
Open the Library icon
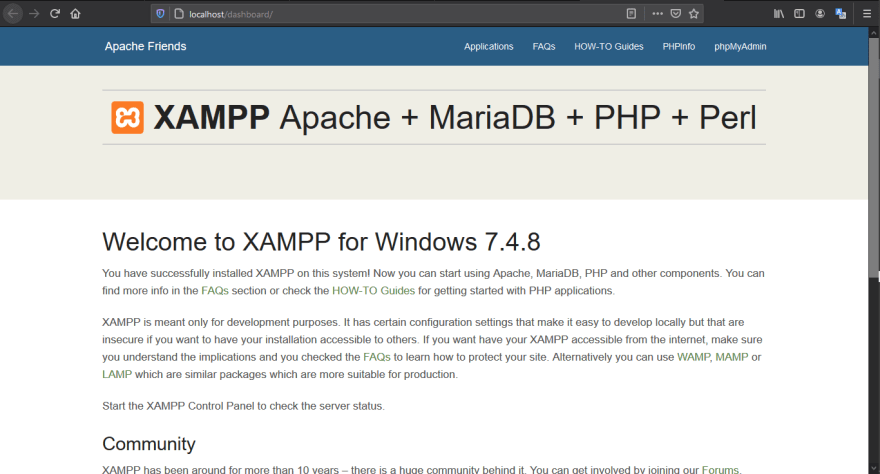tap(779, 14)
